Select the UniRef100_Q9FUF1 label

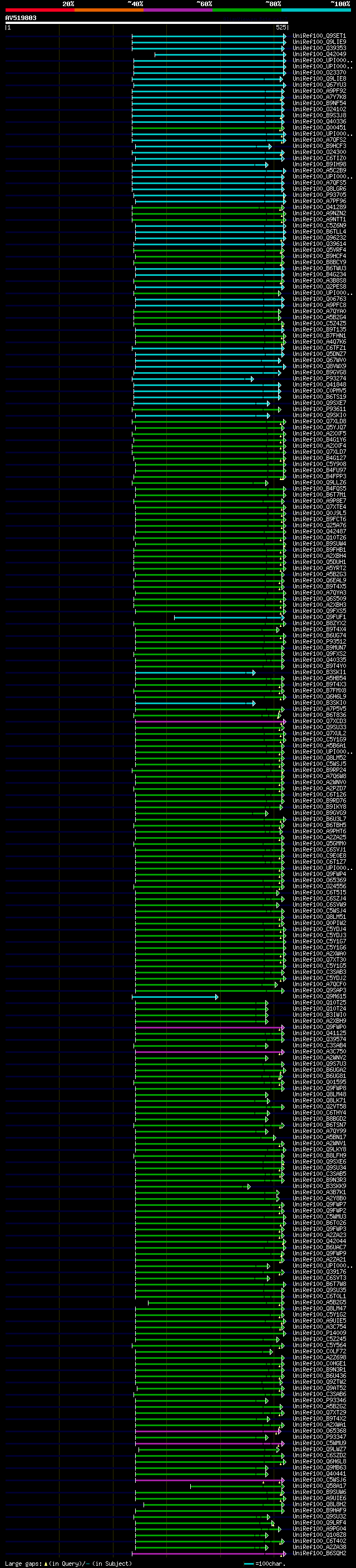click(x=319, y=617)
